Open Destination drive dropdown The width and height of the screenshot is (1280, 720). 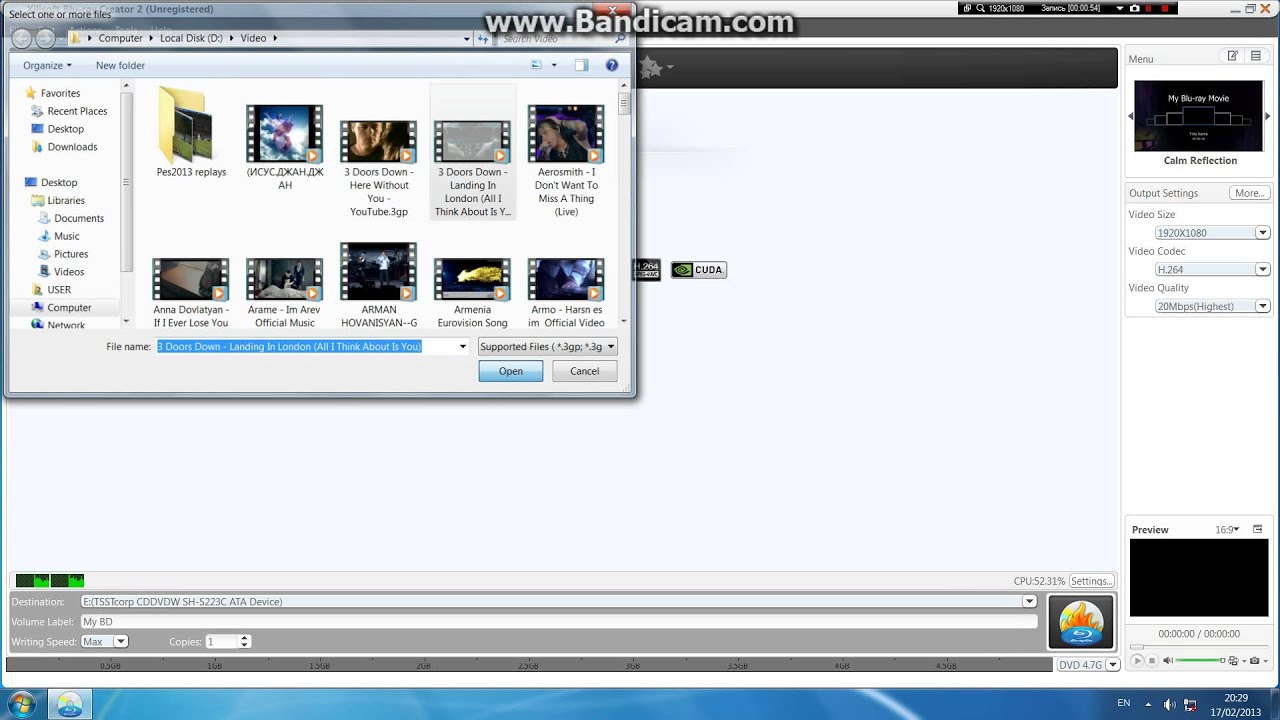click(1029, 601)
